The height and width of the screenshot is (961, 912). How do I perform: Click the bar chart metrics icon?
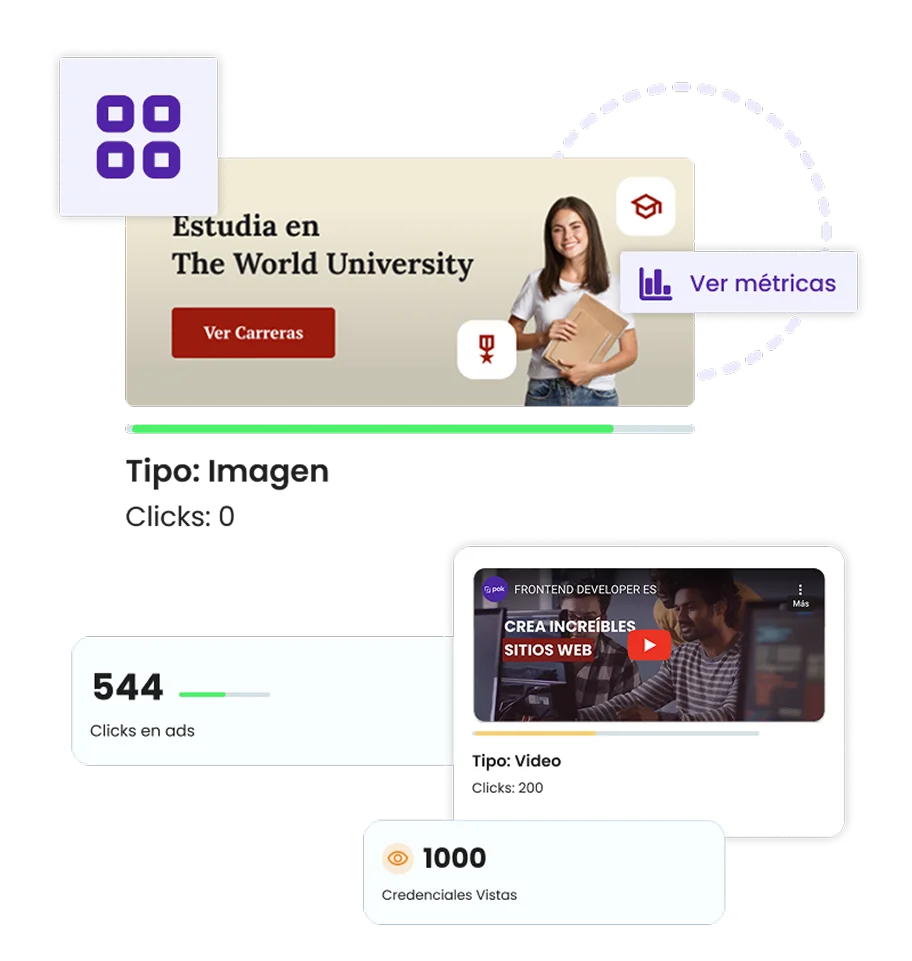655,283
